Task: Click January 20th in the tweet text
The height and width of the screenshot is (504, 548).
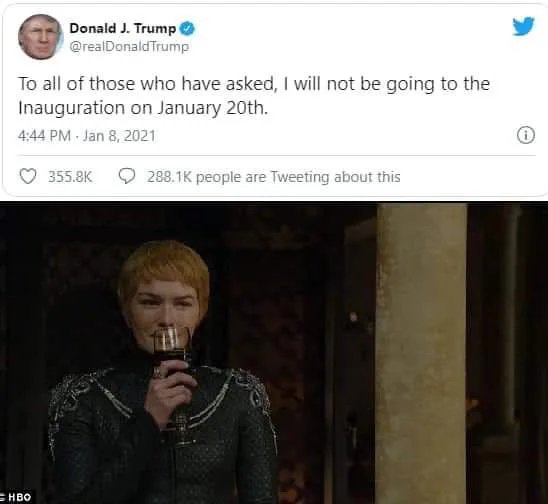Action: 212,108
